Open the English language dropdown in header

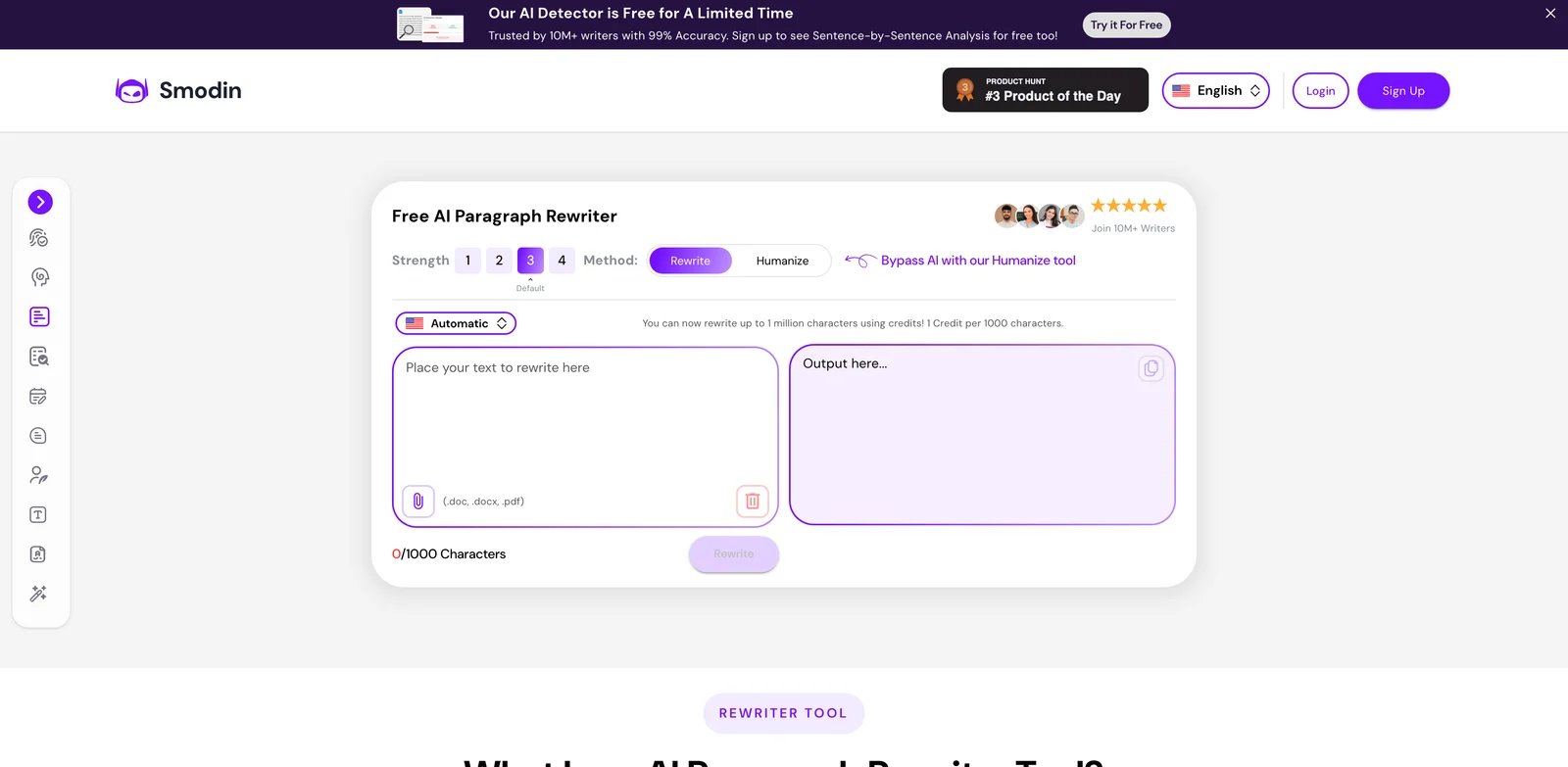(x=1216, y=90)
